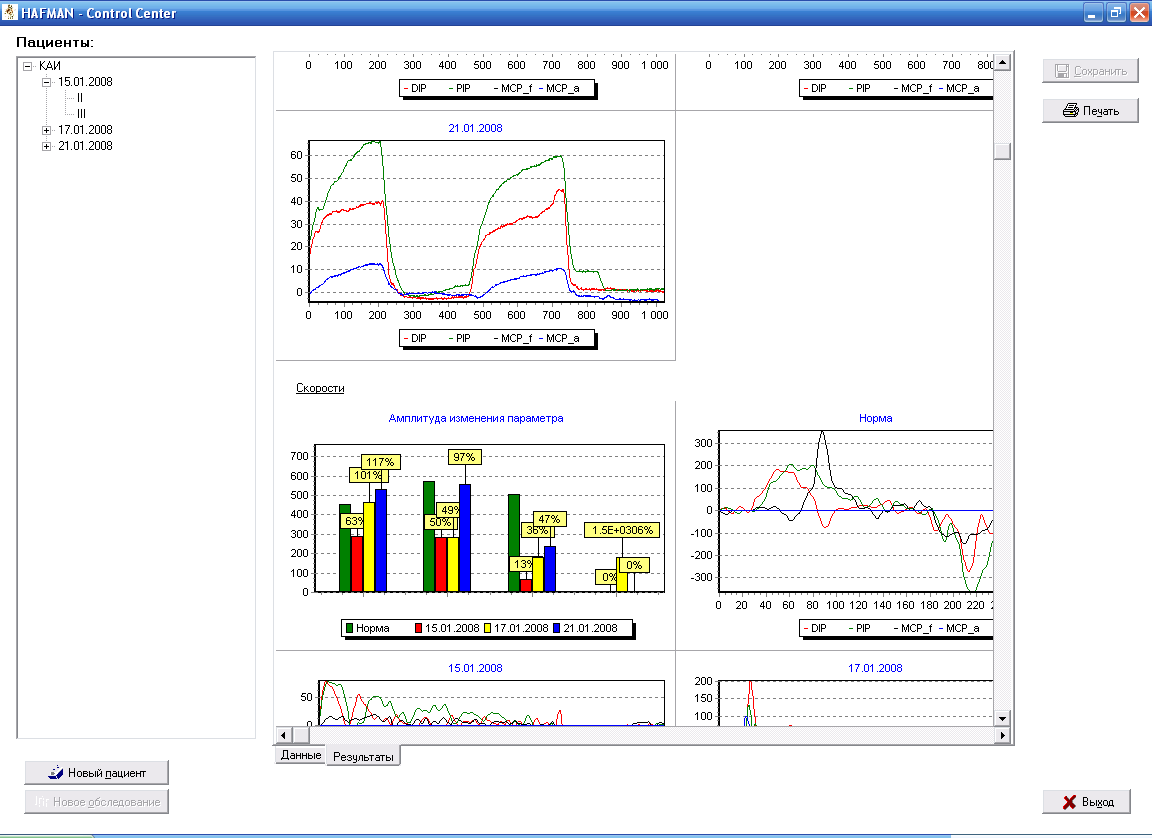The image size is (1152, 838).
Task: Click the Скорости section heading
Action: tap(320, 388)
